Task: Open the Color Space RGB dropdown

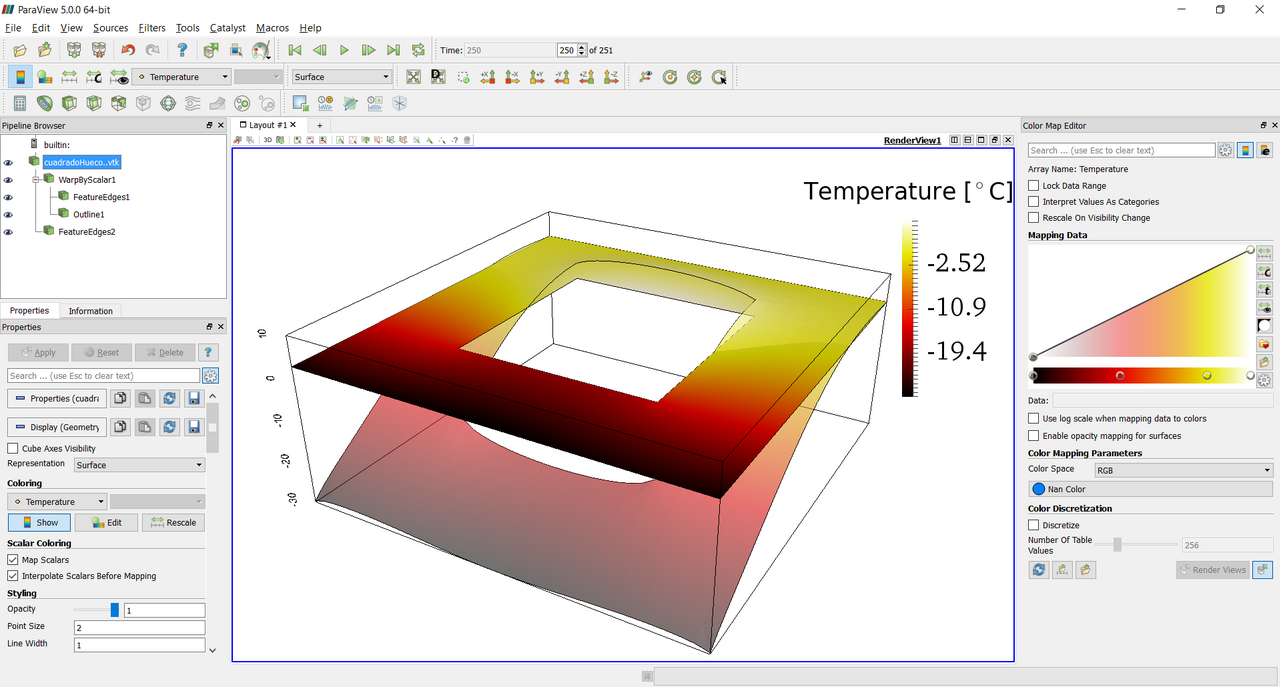Action: 1182,470
